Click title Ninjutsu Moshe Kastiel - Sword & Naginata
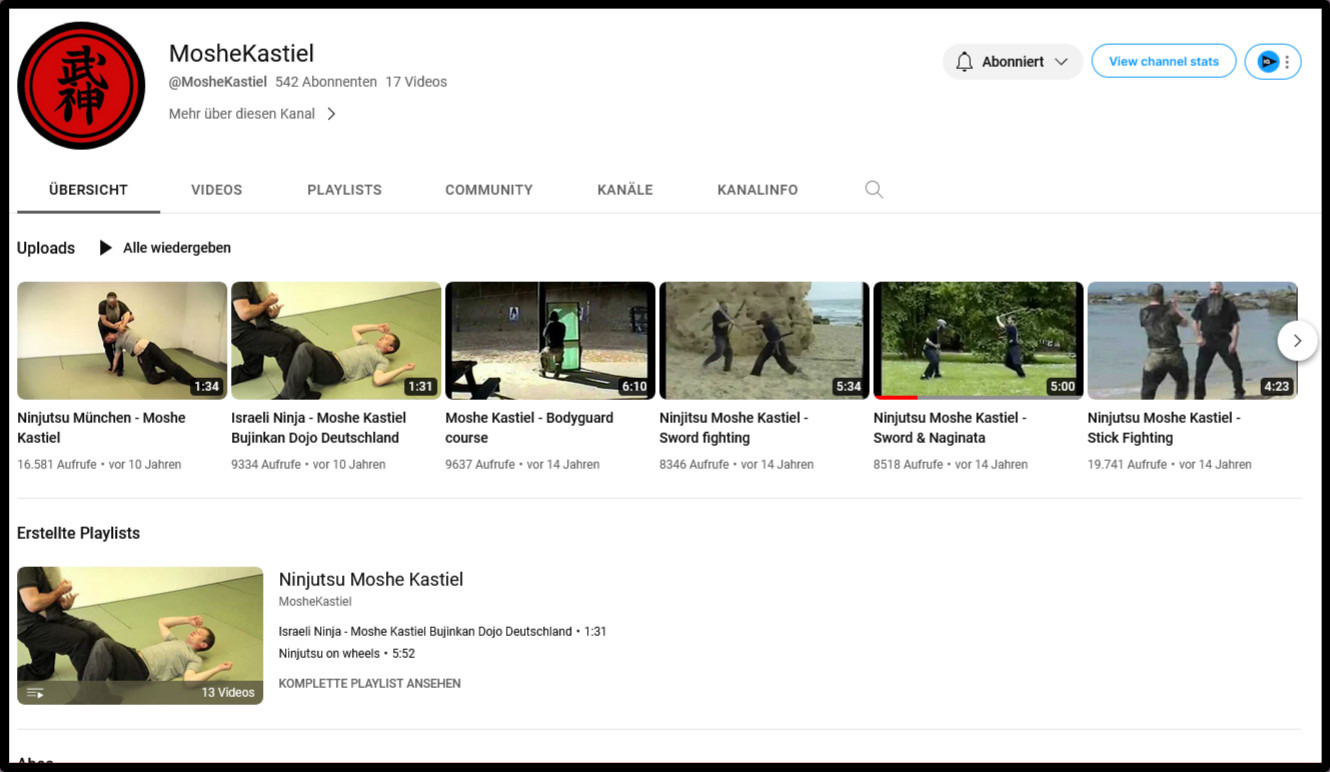The height and width of the screenshot is (772, 1330). coord(950,428)
